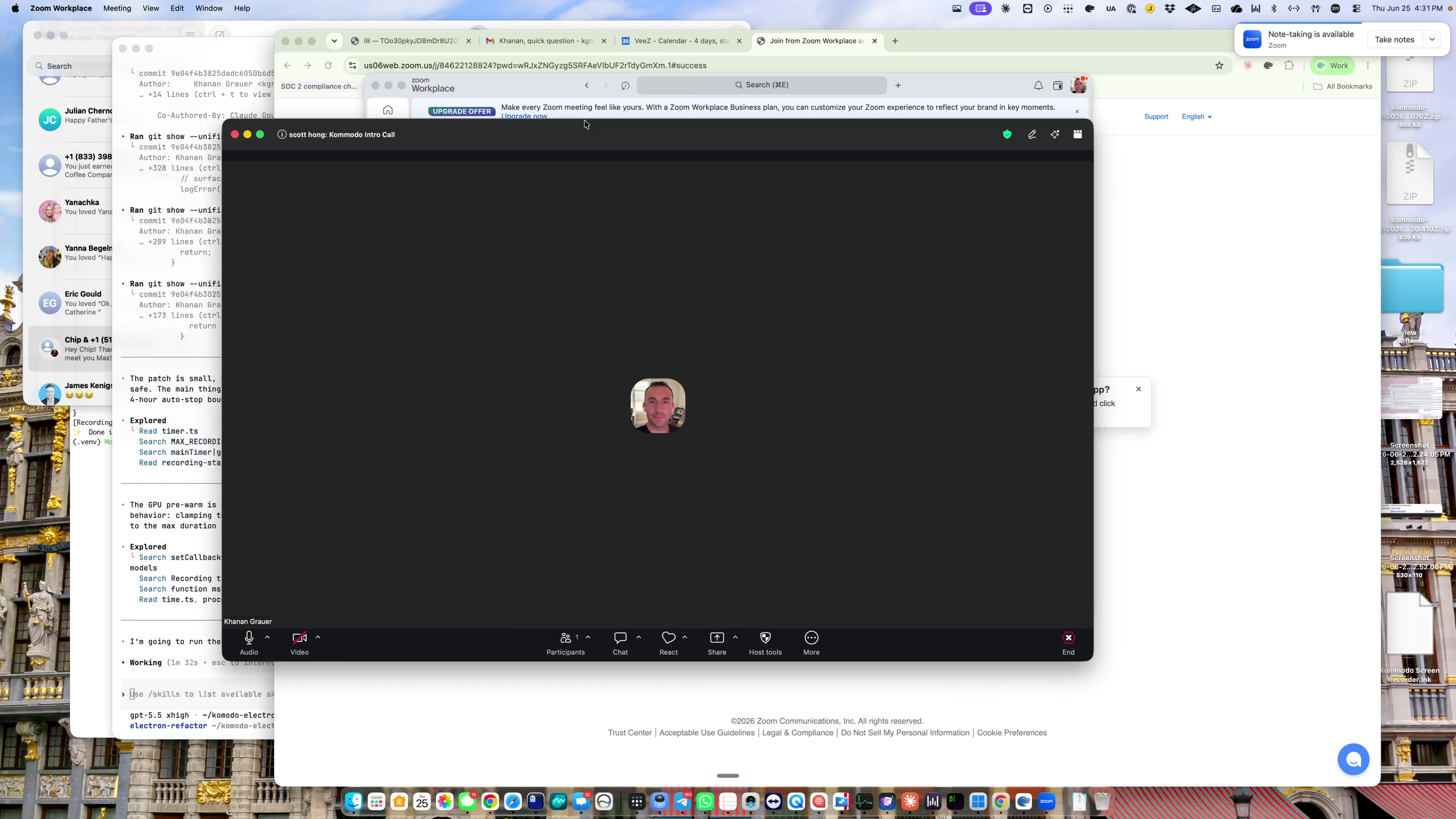Image resolution: width=1456 pixels, height=819 pixels.
Task: Click the green encryption shield icon
Action: (x=1007, y=135)
